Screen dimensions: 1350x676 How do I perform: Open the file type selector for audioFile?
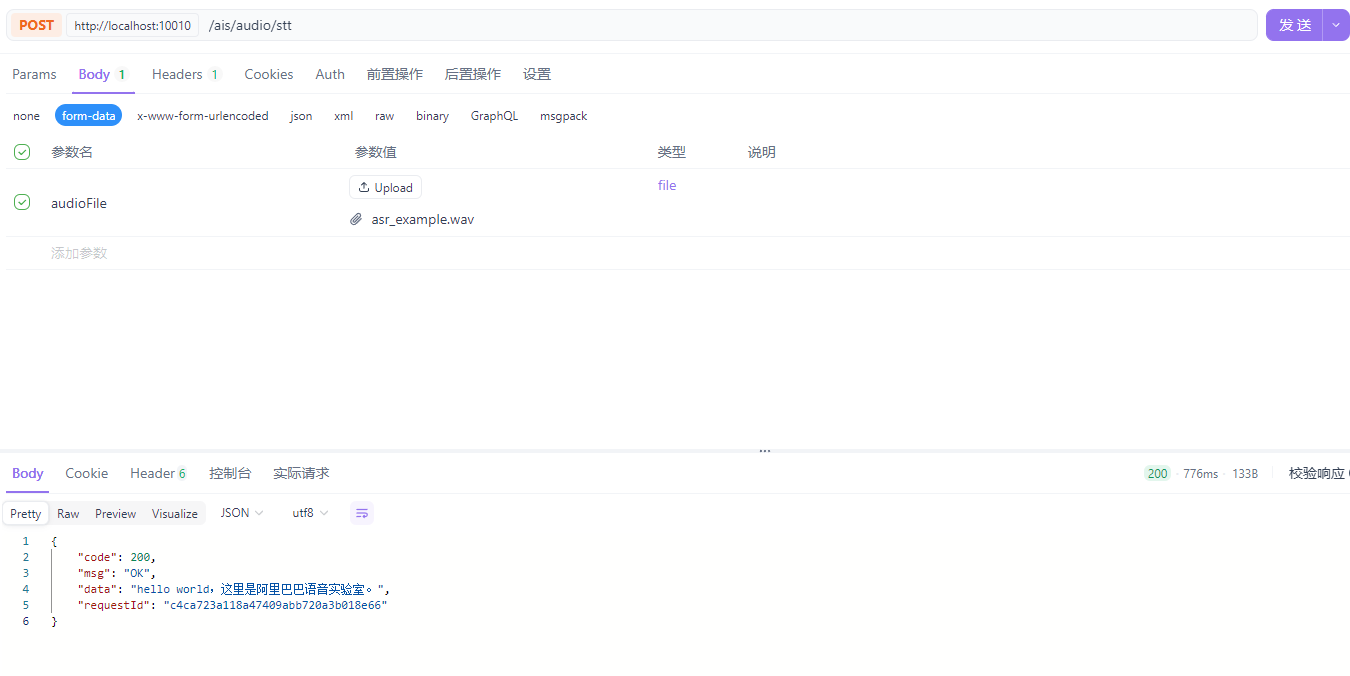tap(667, 185)
